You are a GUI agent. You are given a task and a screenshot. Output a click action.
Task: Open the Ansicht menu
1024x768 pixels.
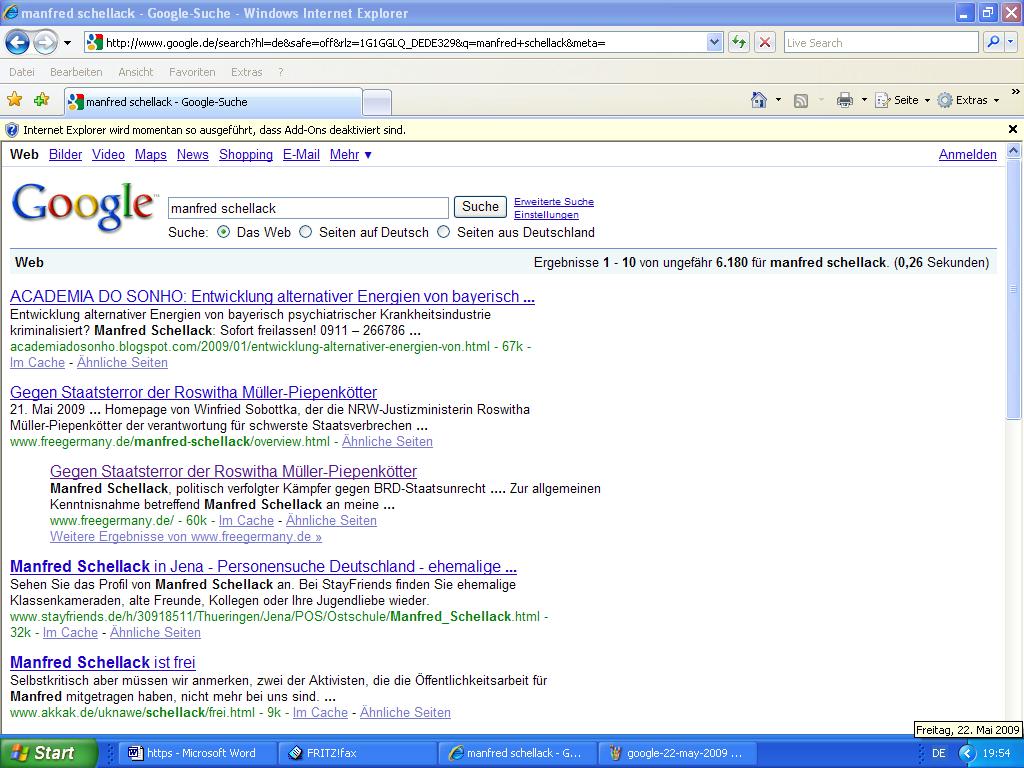[136, 72]
